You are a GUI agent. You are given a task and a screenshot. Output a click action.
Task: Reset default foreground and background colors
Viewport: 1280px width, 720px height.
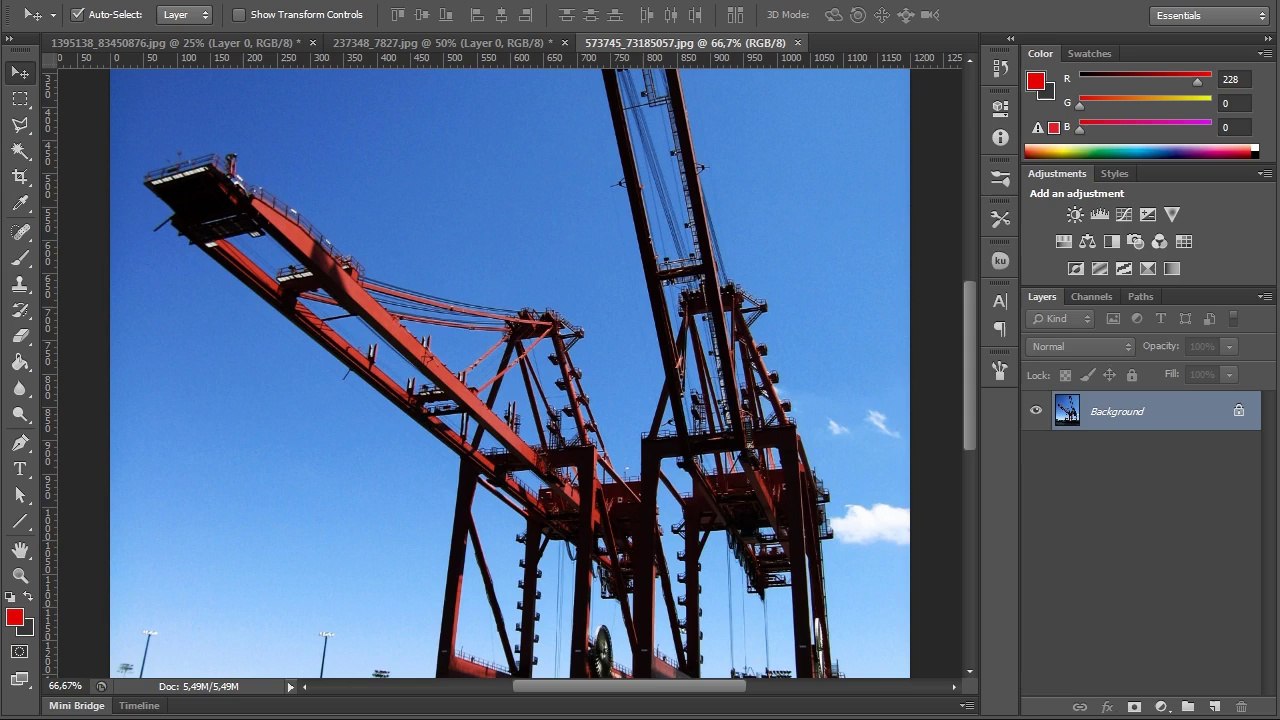click(10, 597)
